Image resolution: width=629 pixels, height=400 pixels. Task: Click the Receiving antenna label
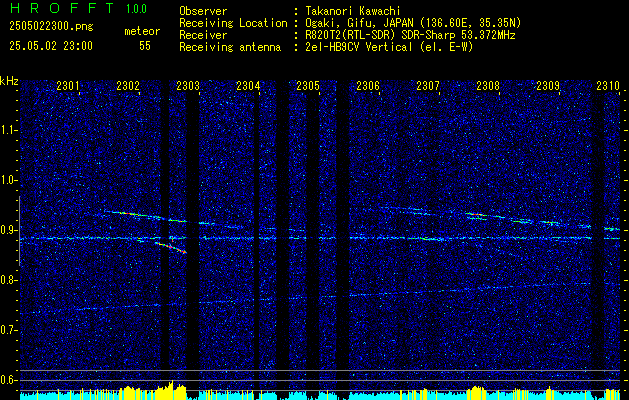click(230, 47)
